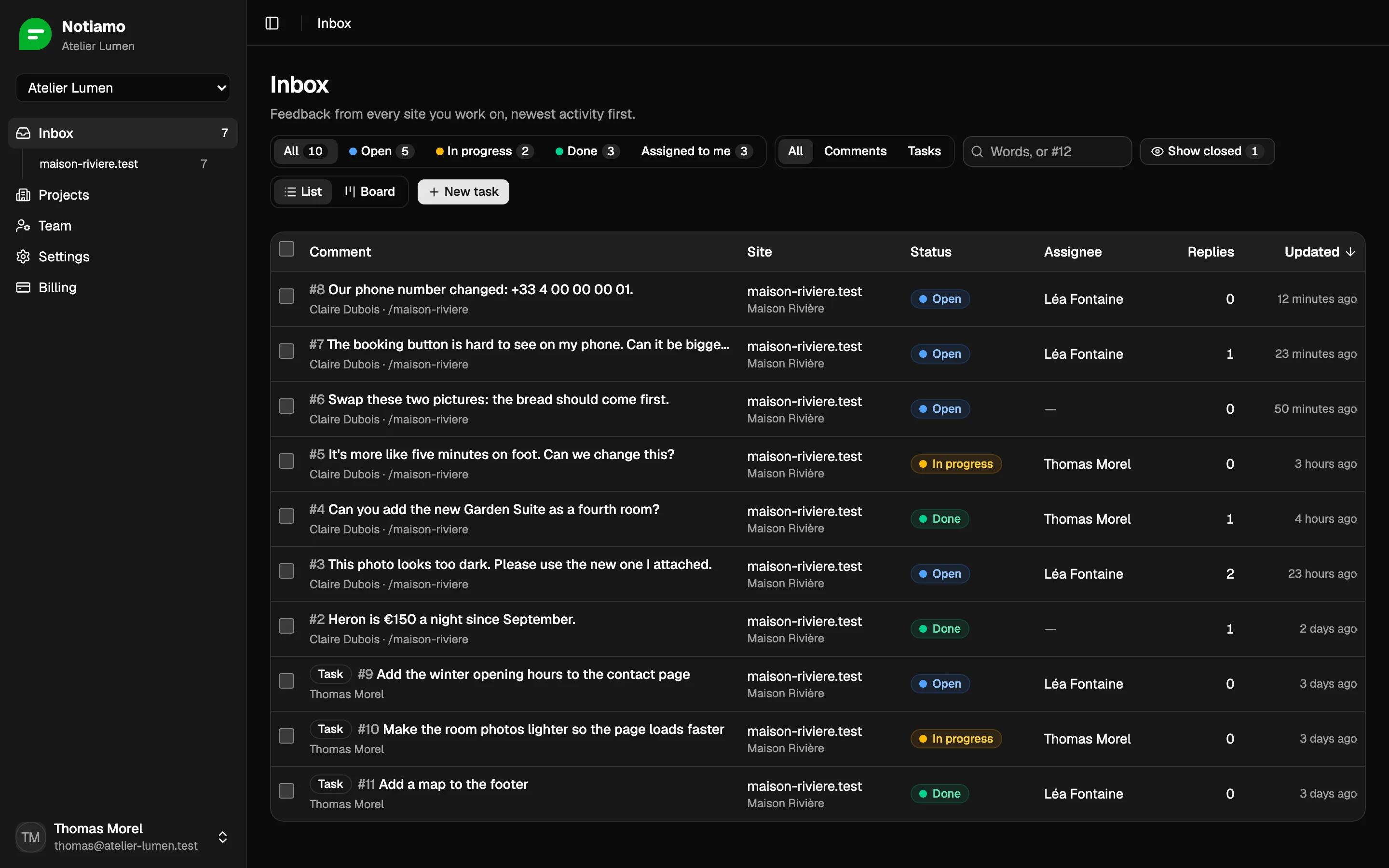This screenshot has height=868, width=1389.
Task: Filter by Open status tab
Action: pyautogui.click(x=381, y=151)
